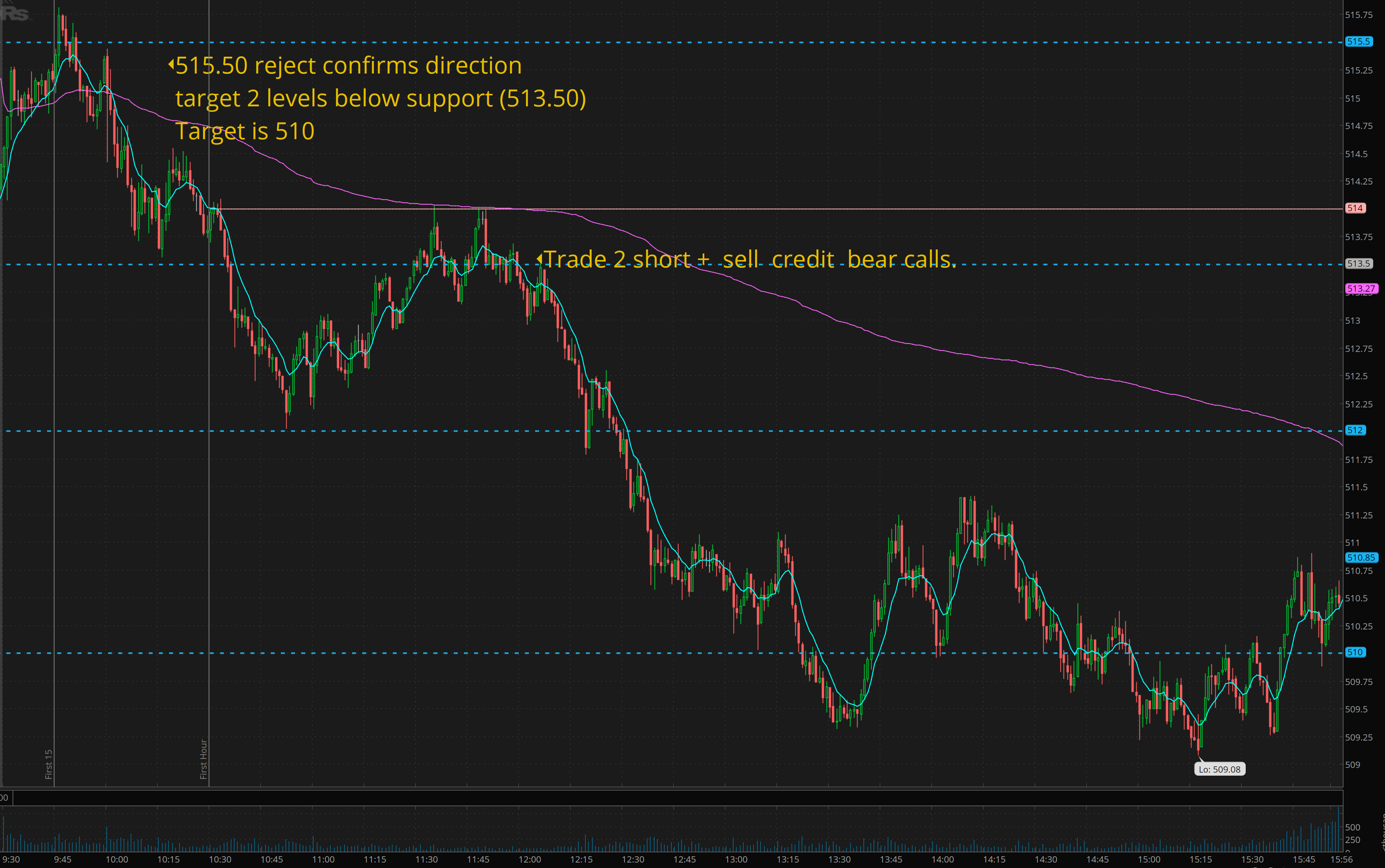Click the 500 volume axis label
Viewport: 1385px width, 868px height.
pyautogui.click(x=1352, y=827)
